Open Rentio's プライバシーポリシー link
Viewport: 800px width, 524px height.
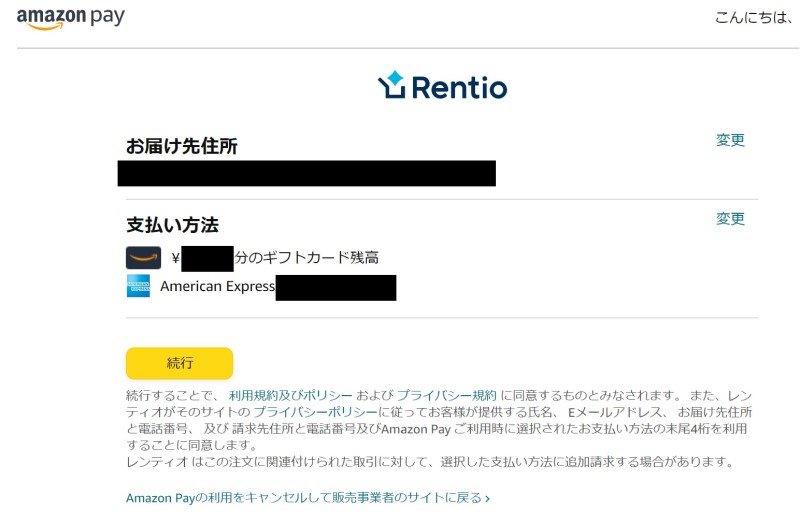(315, 412)
